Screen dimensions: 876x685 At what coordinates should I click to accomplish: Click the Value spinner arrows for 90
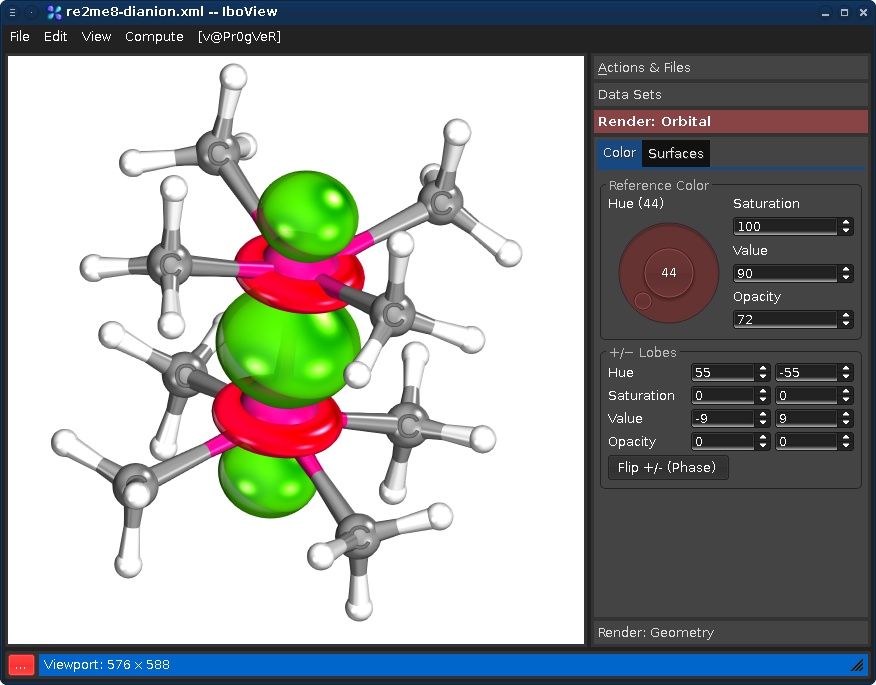tap(846, 274)
